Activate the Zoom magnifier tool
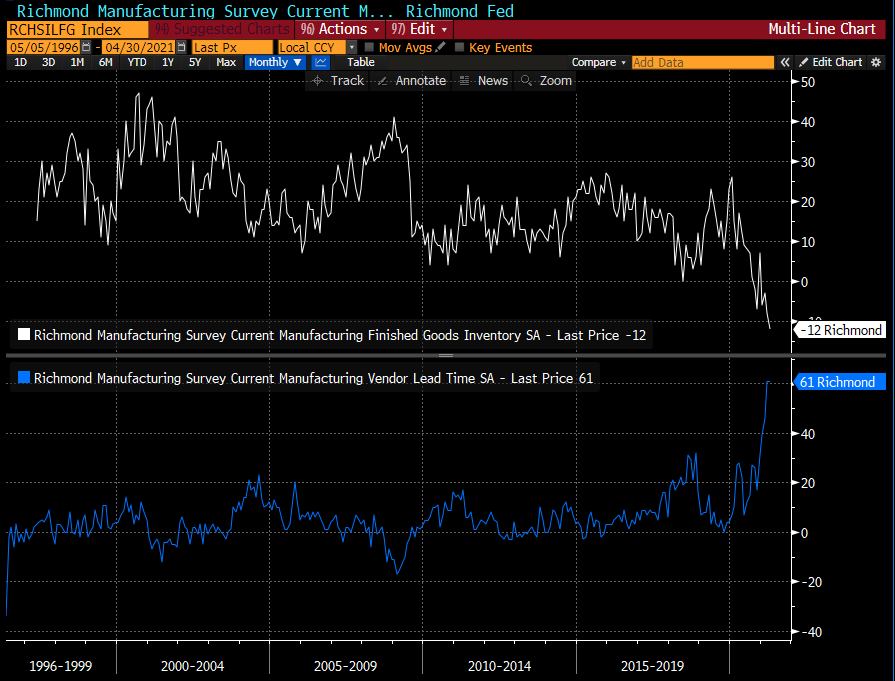This screenshot has width=895, height=681. coord(546,81)
